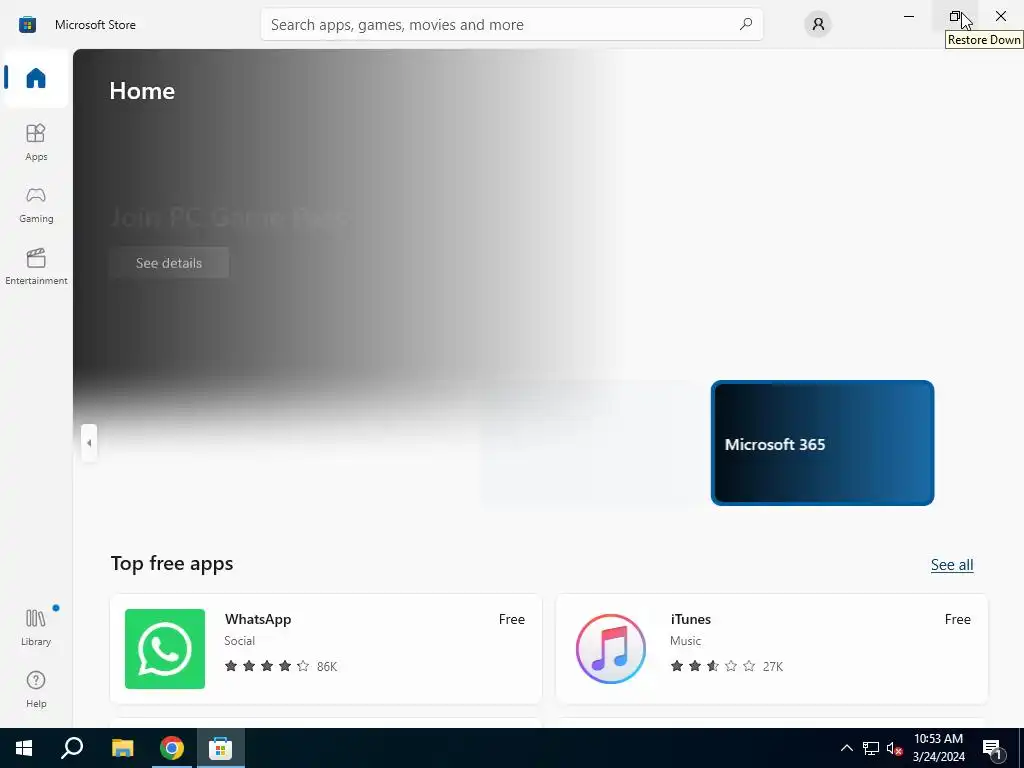
Task: Minimize the Microsoft Store window
Action: (908, 16)
